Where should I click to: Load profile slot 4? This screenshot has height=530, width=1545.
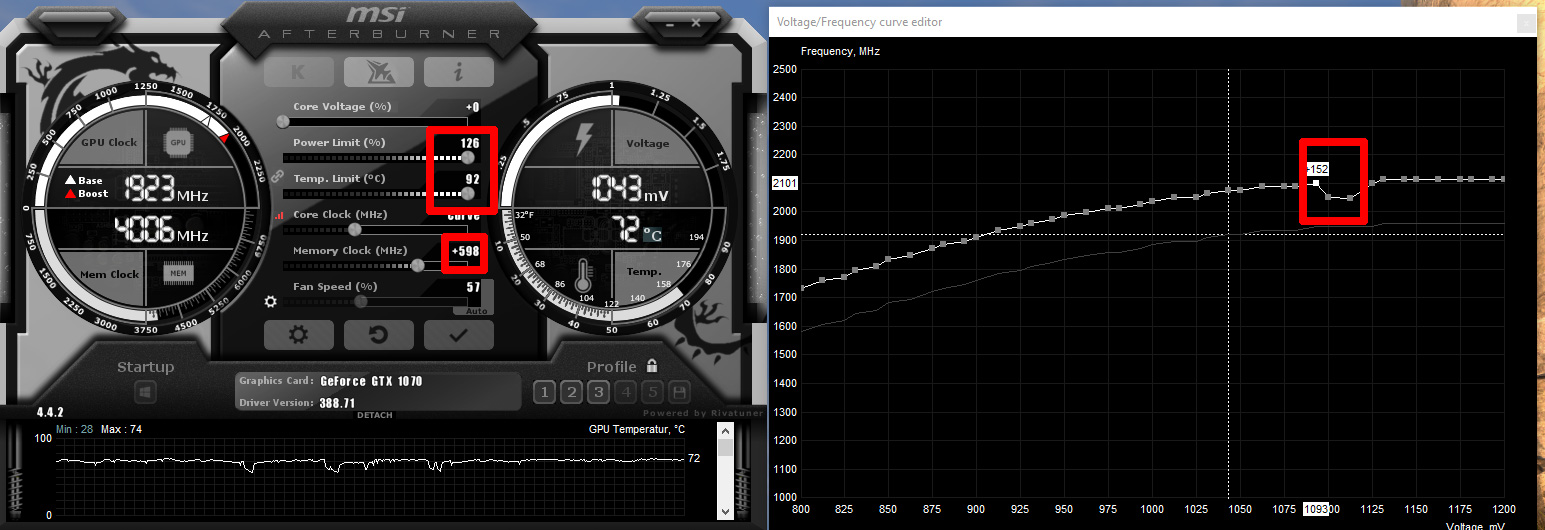pos(626,392)
